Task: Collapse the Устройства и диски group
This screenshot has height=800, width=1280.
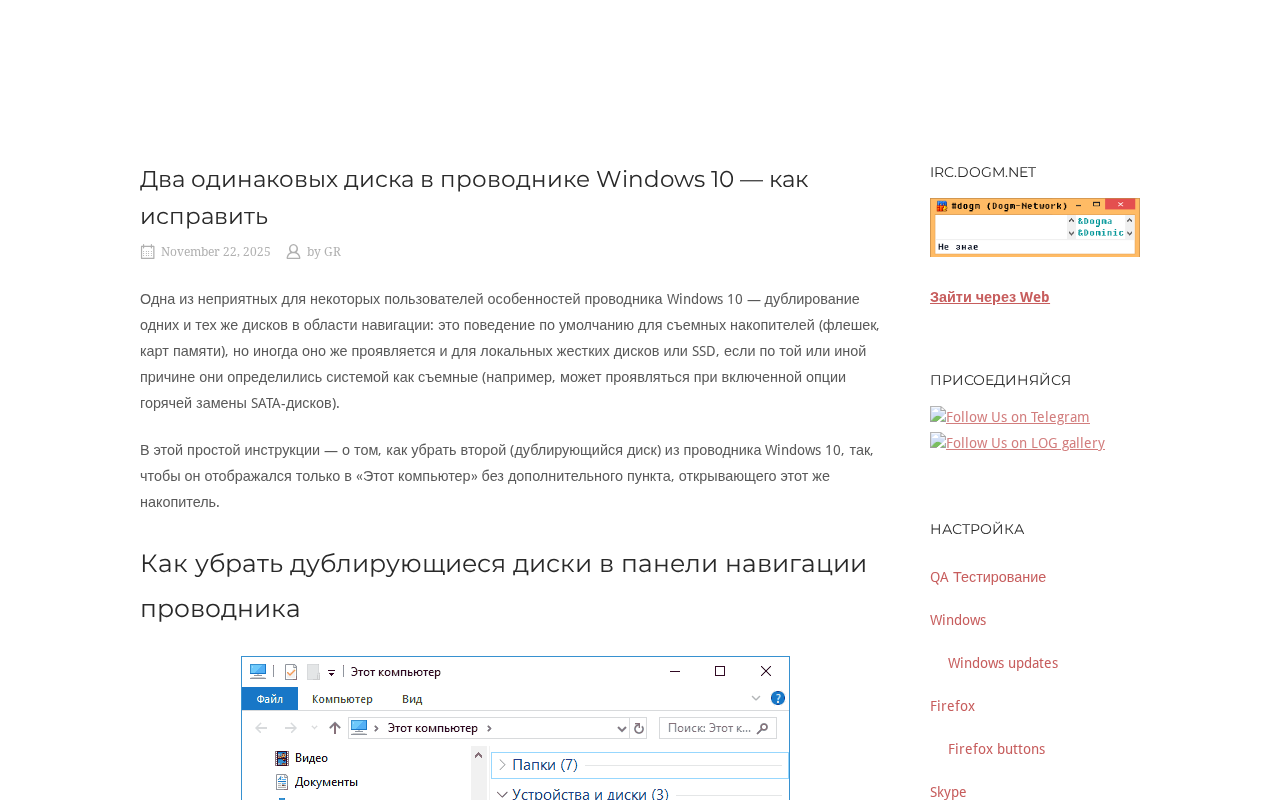Action: click(503, 793)
